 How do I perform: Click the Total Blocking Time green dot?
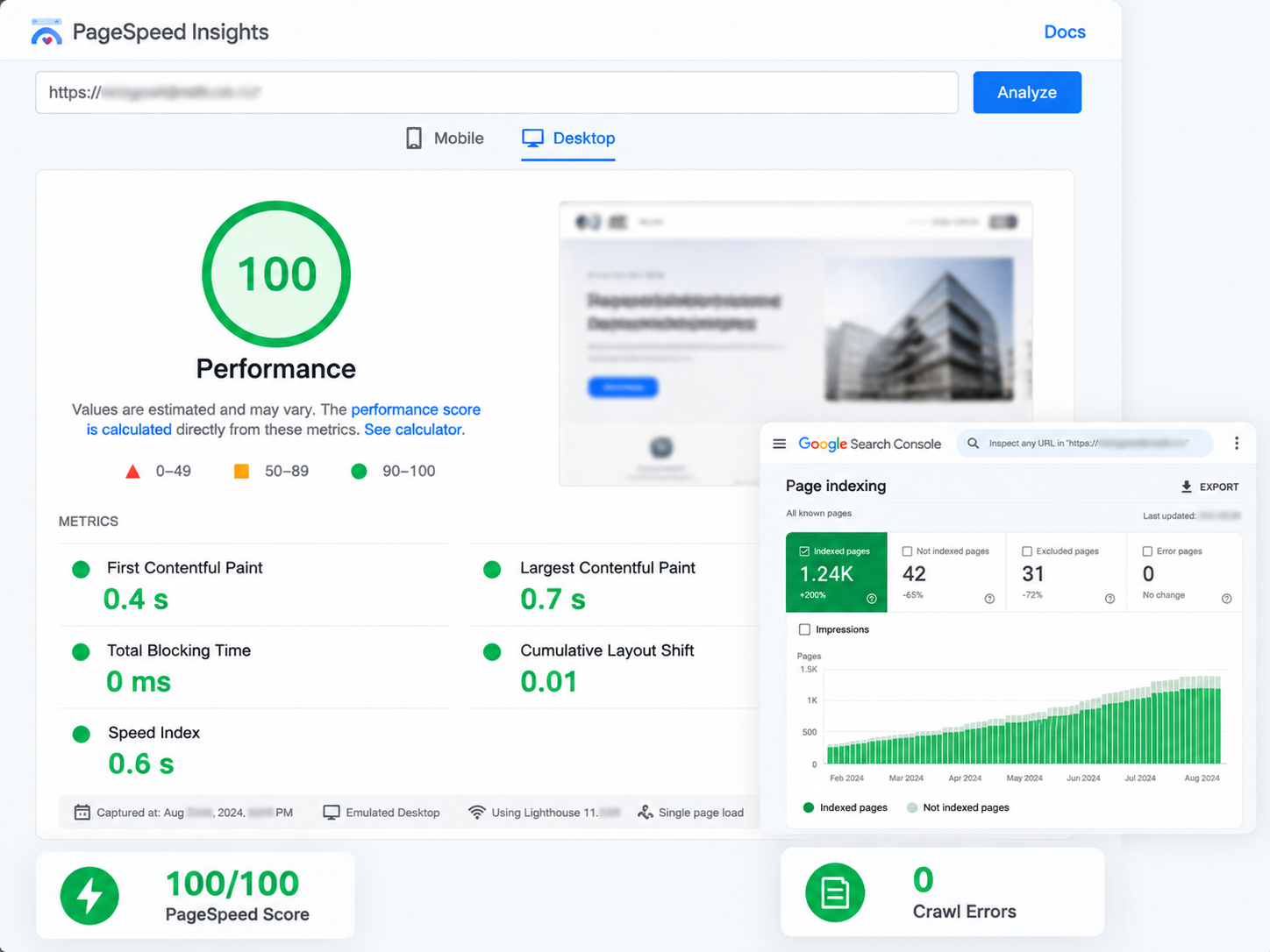pyautogui.click(x=81, y=652)
